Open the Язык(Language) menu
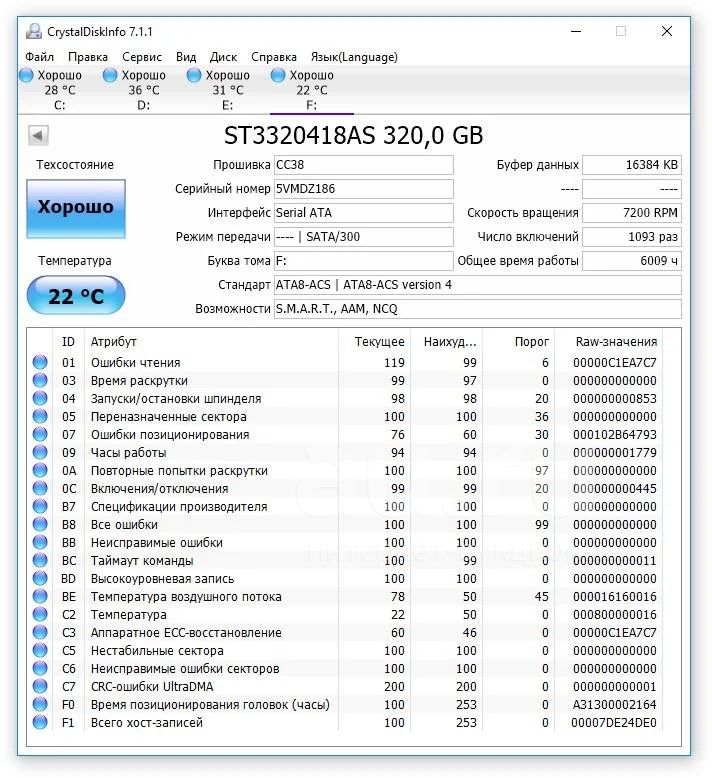Viewport: 712px width, 778px height. (354, 57)
